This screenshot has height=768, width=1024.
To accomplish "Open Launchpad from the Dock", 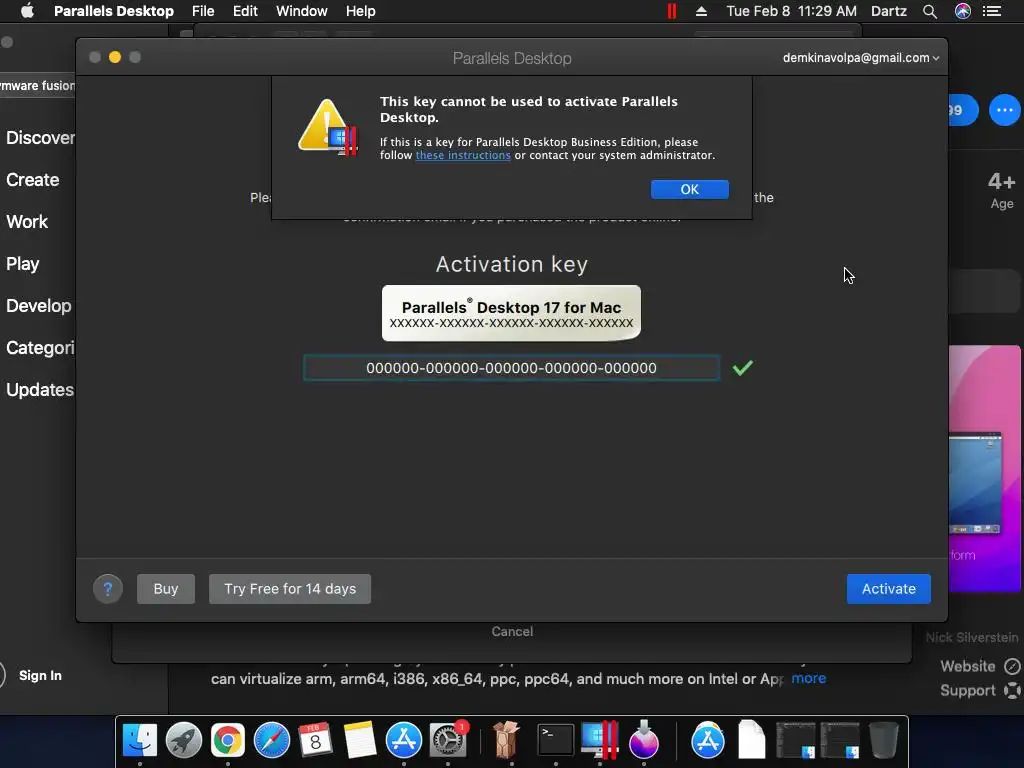I will (184, 741).
